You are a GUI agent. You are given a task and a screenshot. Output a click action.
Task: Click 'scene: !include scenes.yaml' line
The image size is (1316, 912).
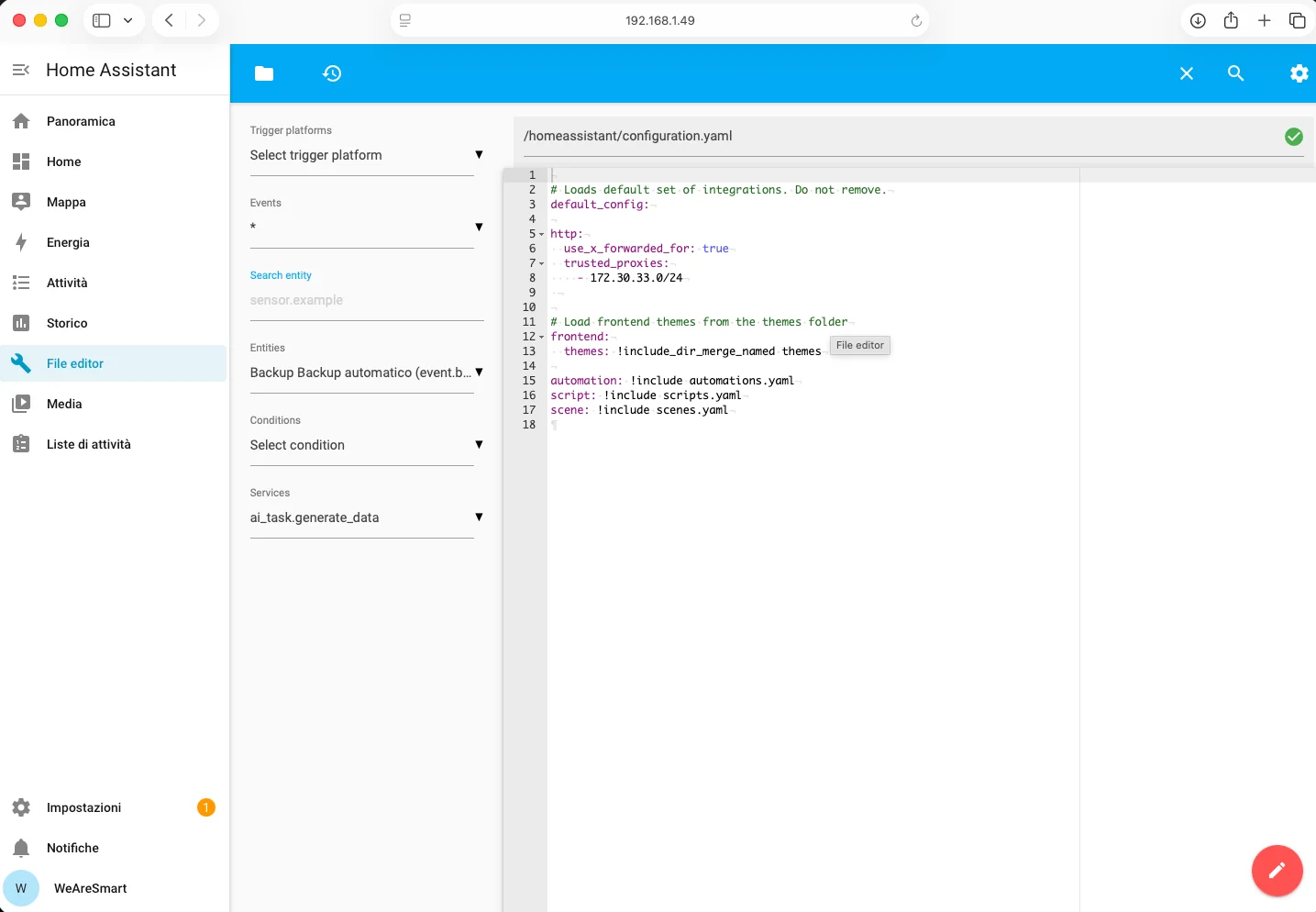click(x=639, y=410)
